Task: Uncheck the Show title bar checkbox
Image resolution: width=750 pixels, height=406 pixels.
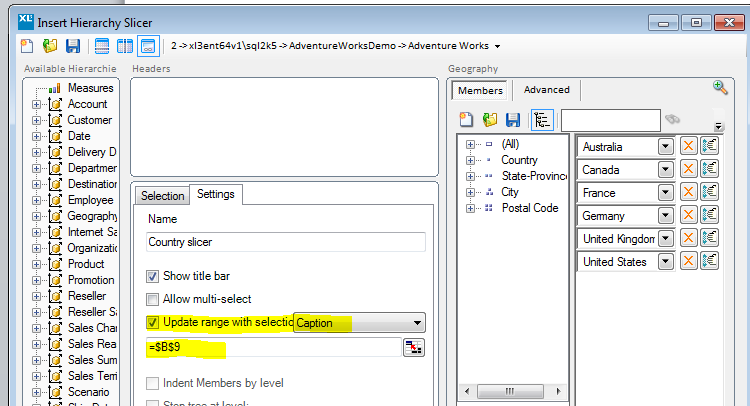Action: pyautogui.click(x=153, y=276)
